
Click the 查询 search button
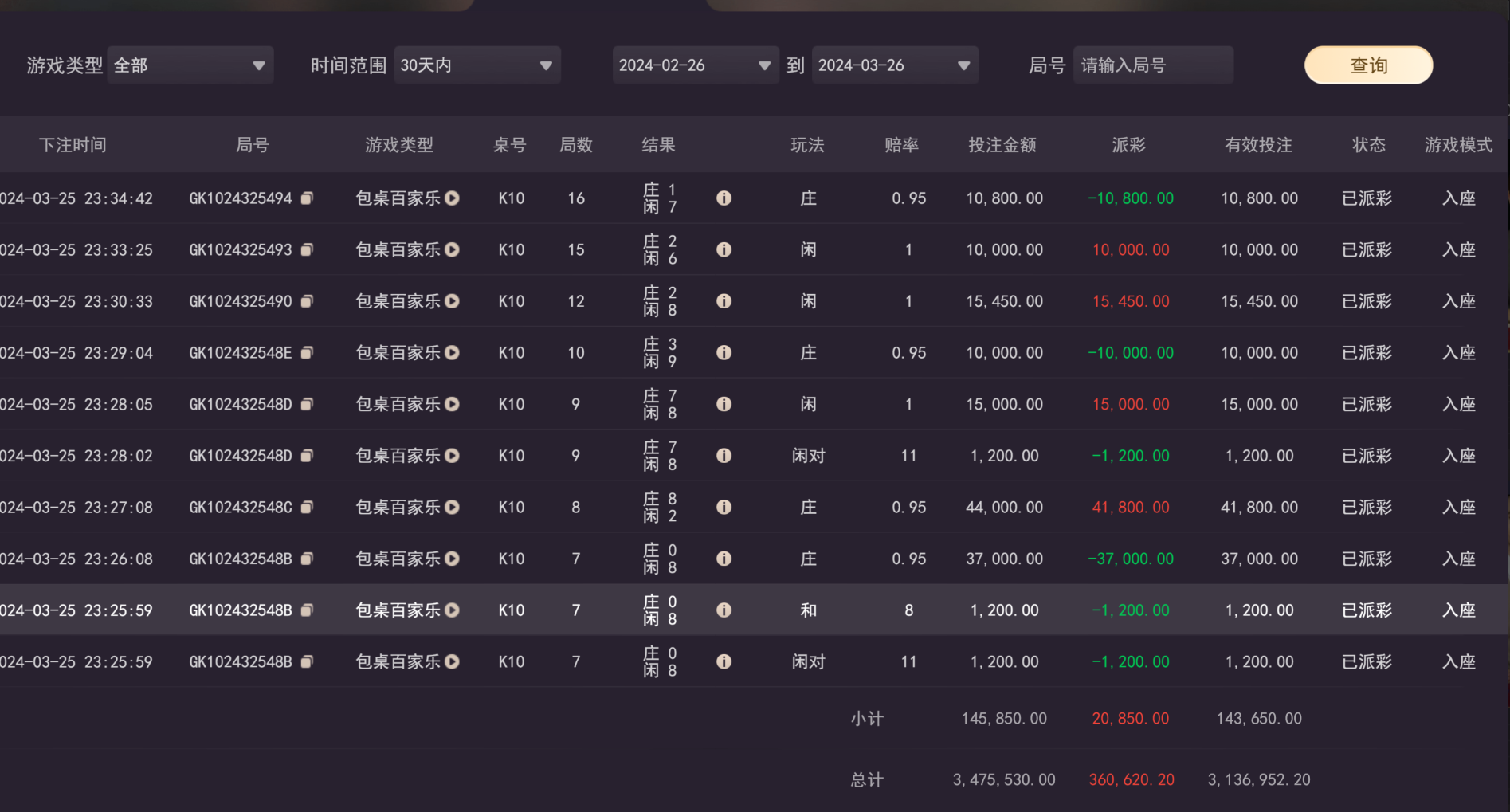click(1367, 65)
